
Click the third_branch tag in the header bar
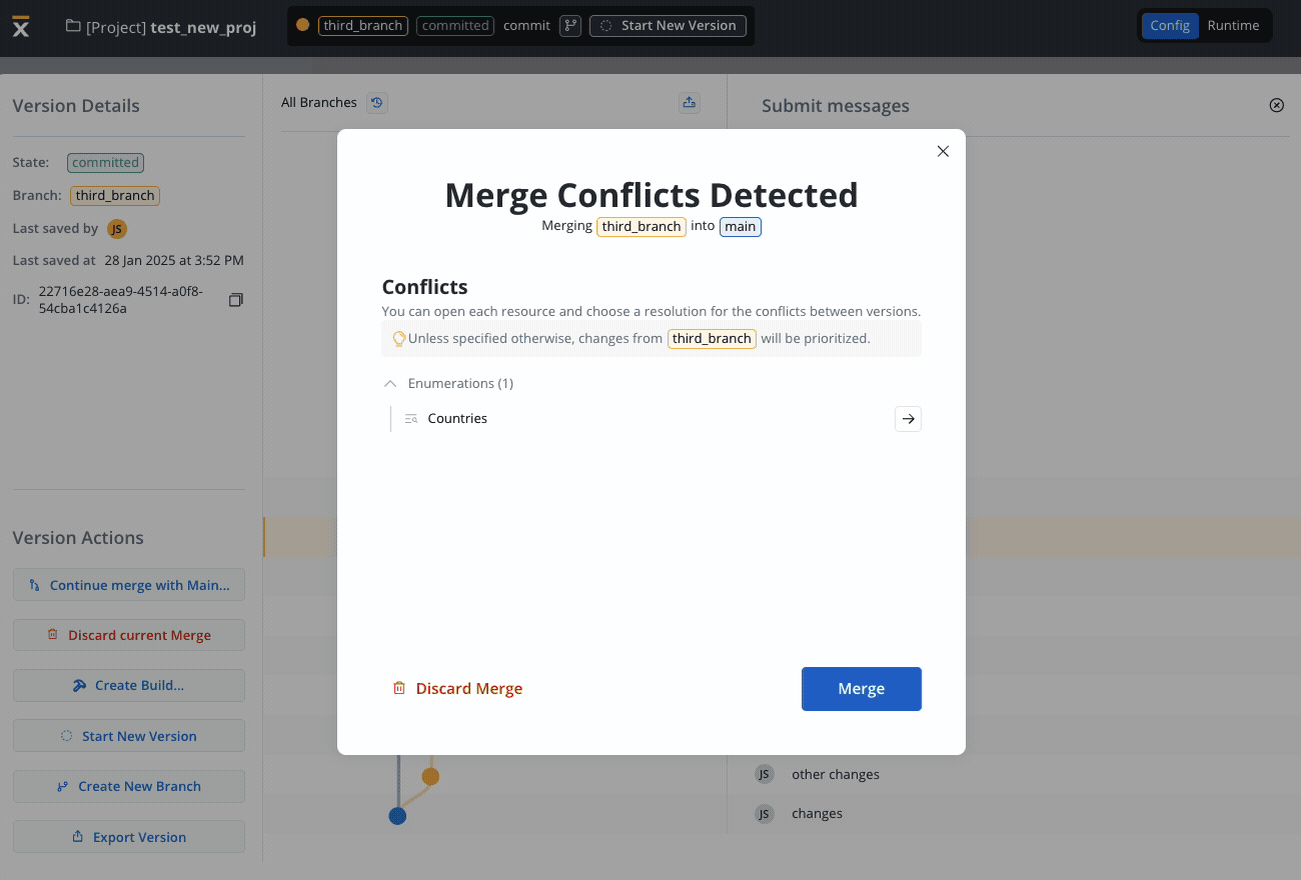click(x=363, y=26)
